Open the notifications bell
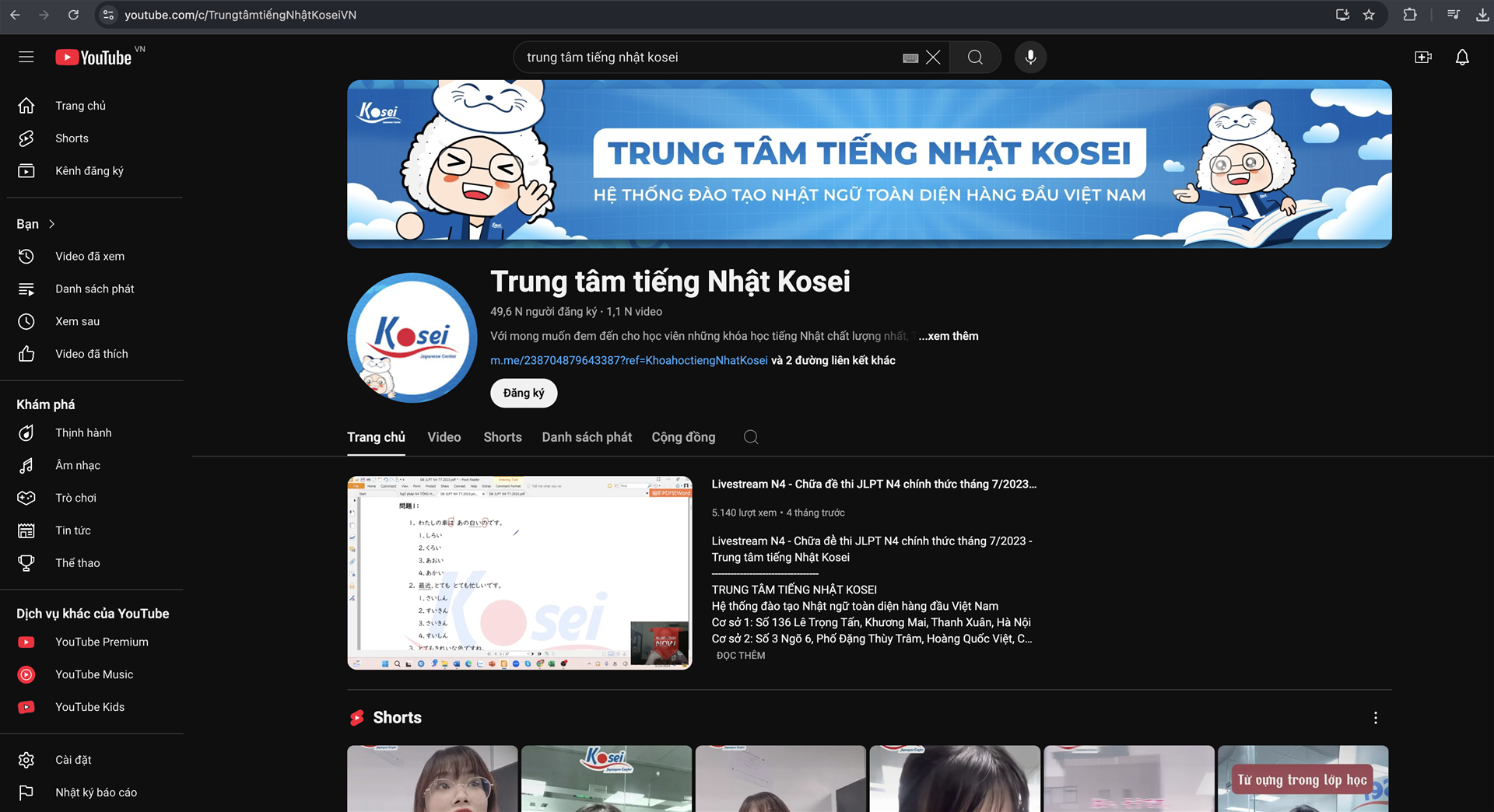 coord(1462,57)
